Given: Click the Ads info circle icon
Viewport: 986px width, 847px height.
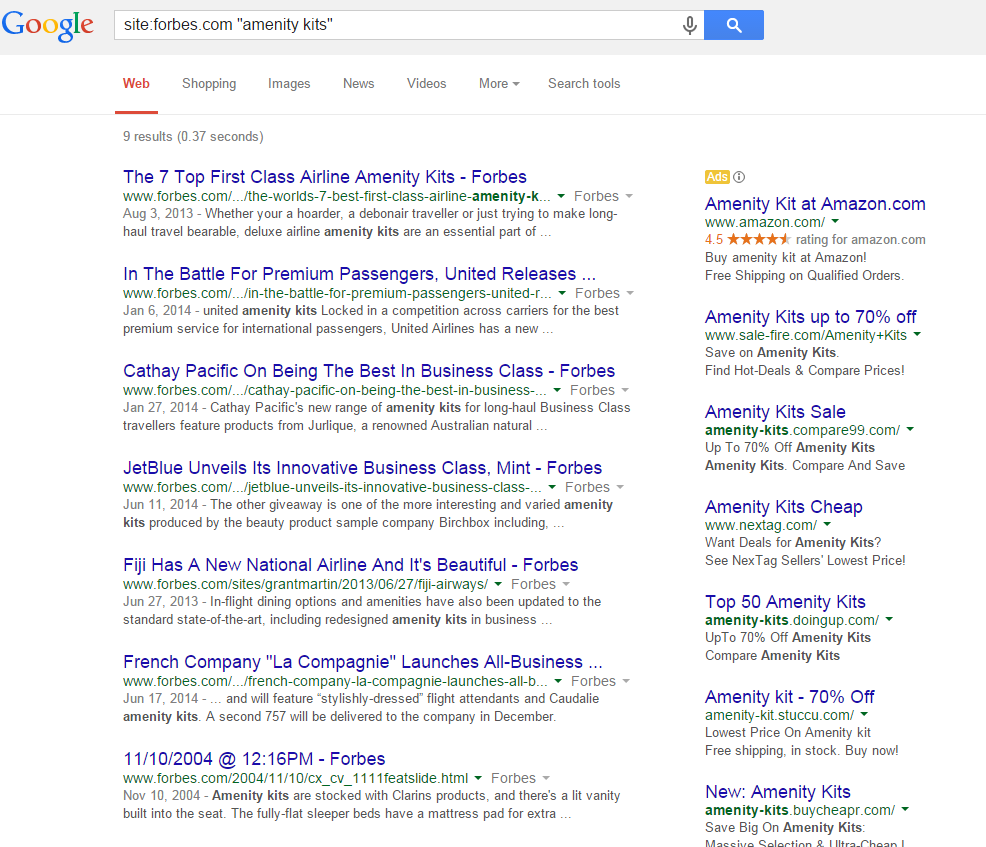Looking at the screenshot, I should pyautogui.click(x=740, y=177).
